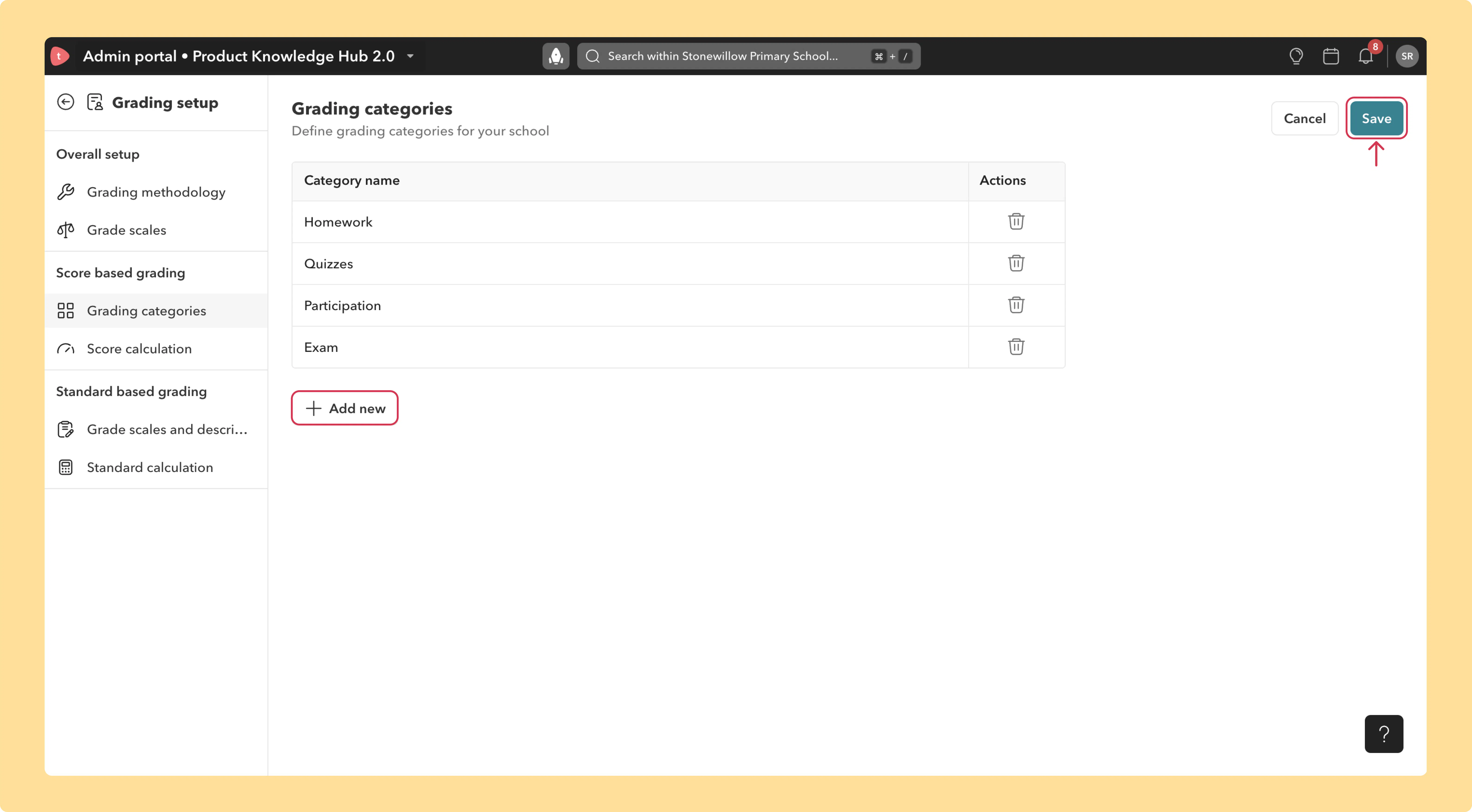The height and width of the screenshot is (812, 1472).
Task: Click the Homework category name
Action: coord(338,222)
